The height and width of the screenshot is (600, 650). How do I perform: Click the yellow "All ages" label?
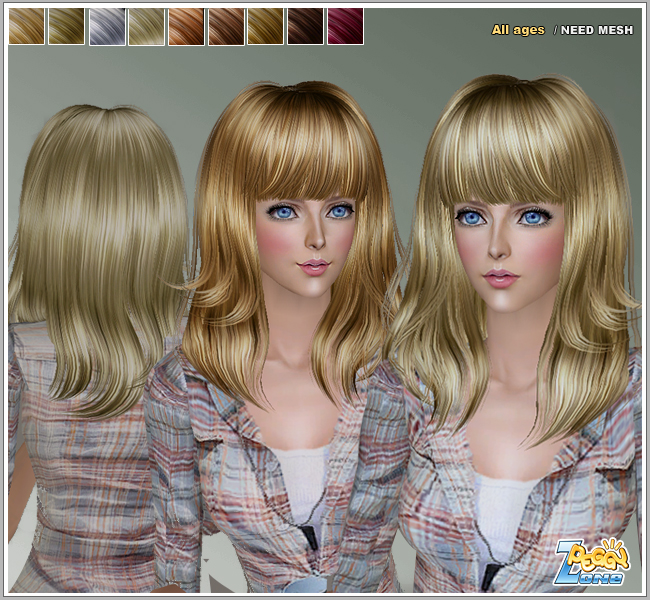click(518, 30)
